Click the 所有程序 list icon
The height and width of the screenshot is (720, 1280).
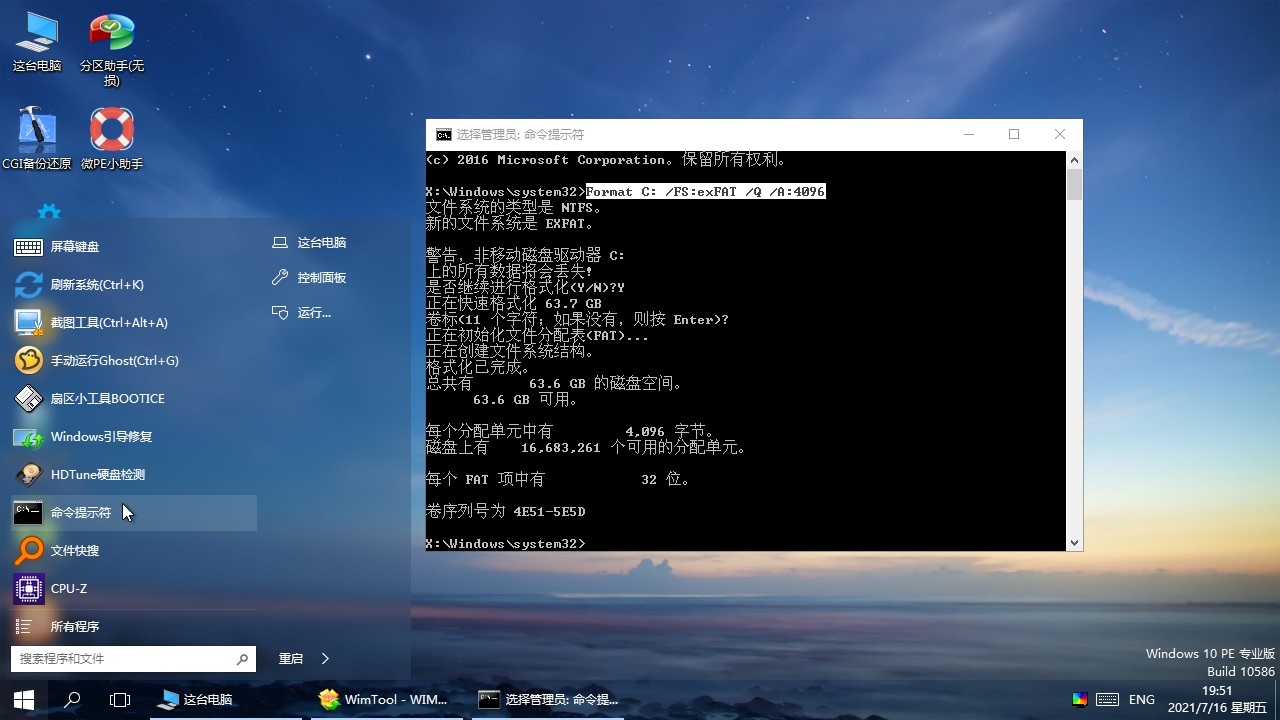click(x=24, y=627)
